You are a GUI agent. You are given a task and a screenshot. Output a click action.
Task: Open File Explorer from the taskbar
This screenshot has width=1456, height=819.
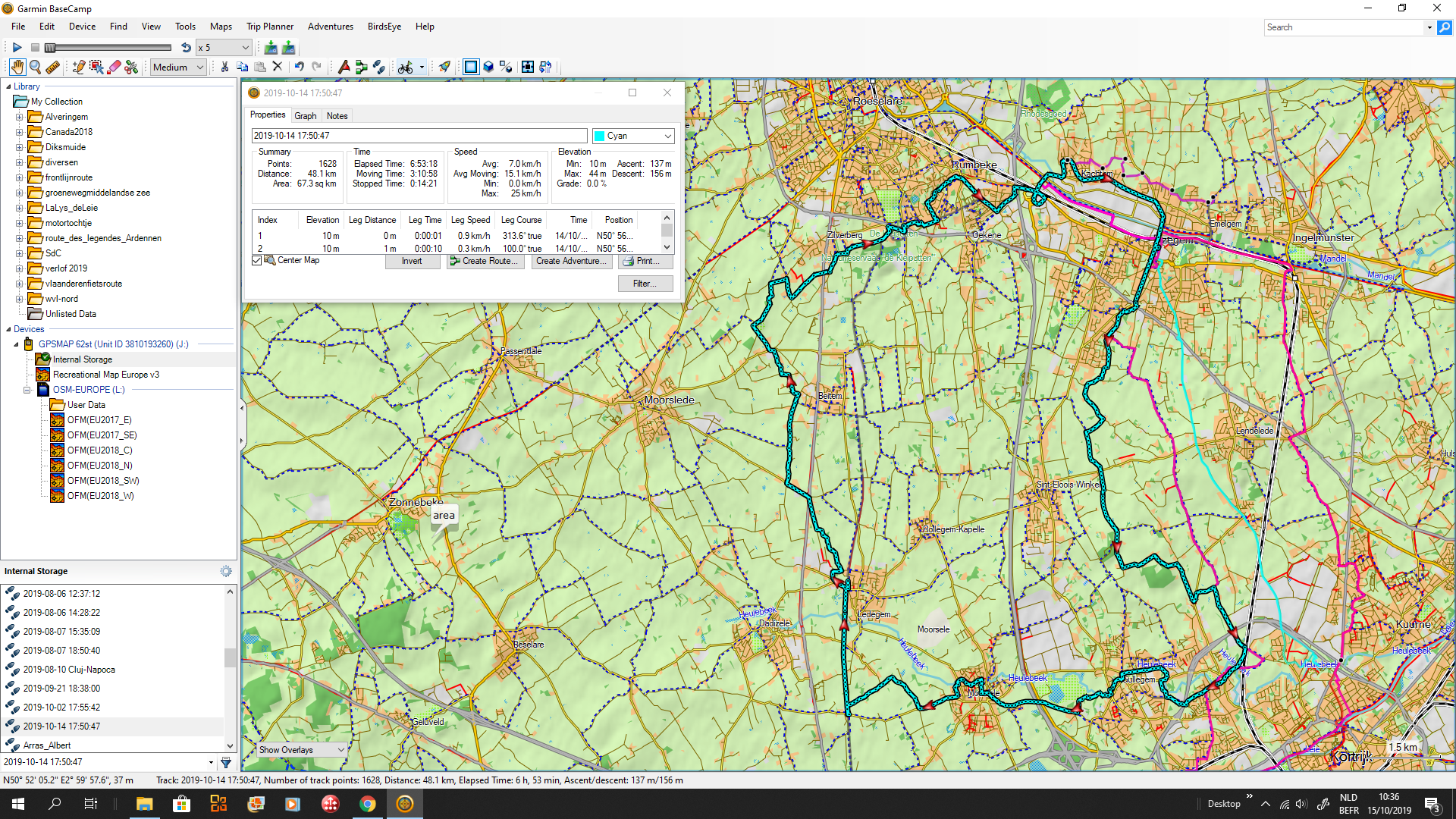coord(144,804)
